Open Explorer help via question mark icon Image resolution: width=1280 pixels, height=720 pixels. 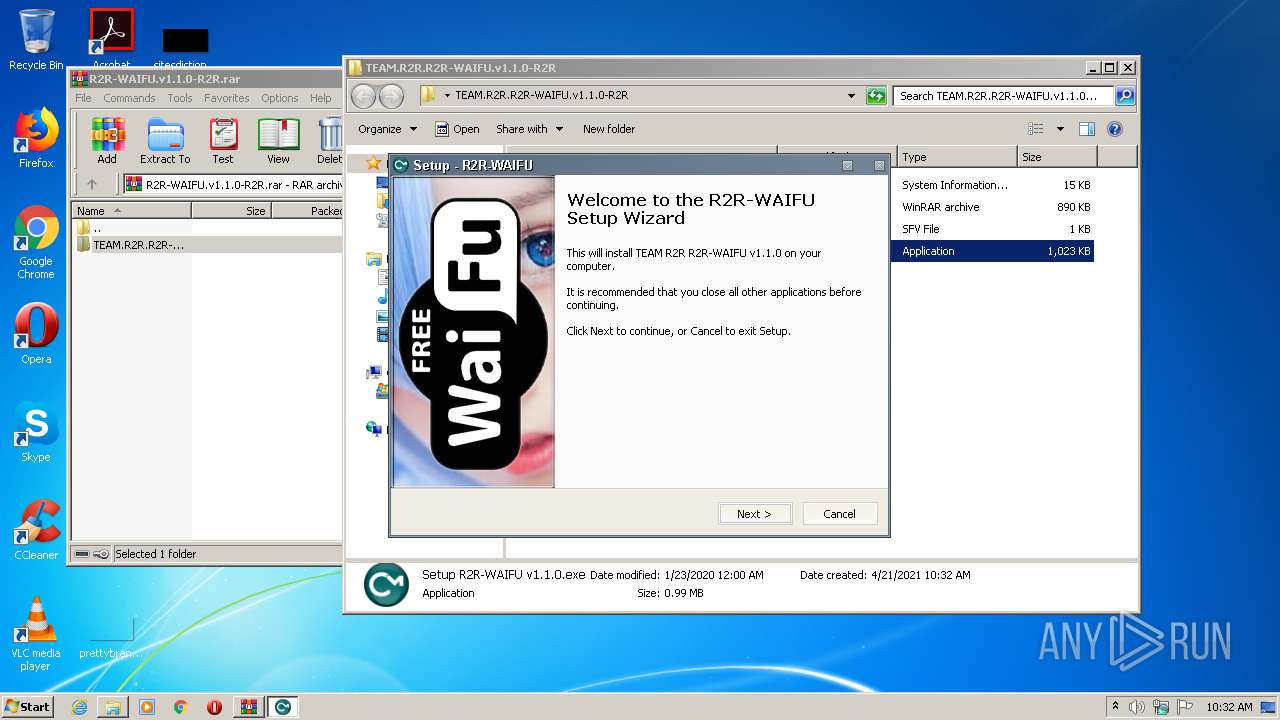tap(1115, 129)
